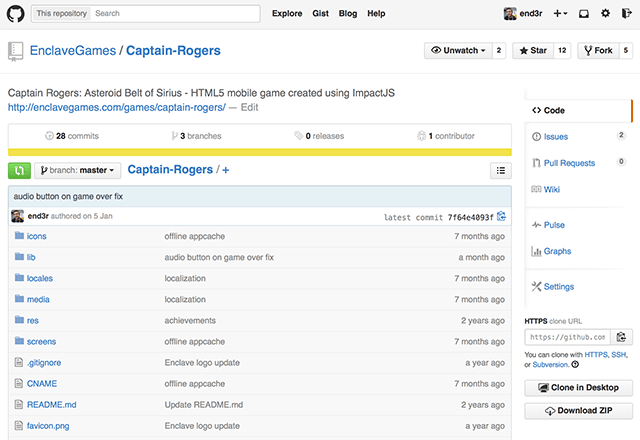Image resolution: width=640 pixels, height=440 pixels.
Task: Open the README.md file name
Action: [51, 404]
